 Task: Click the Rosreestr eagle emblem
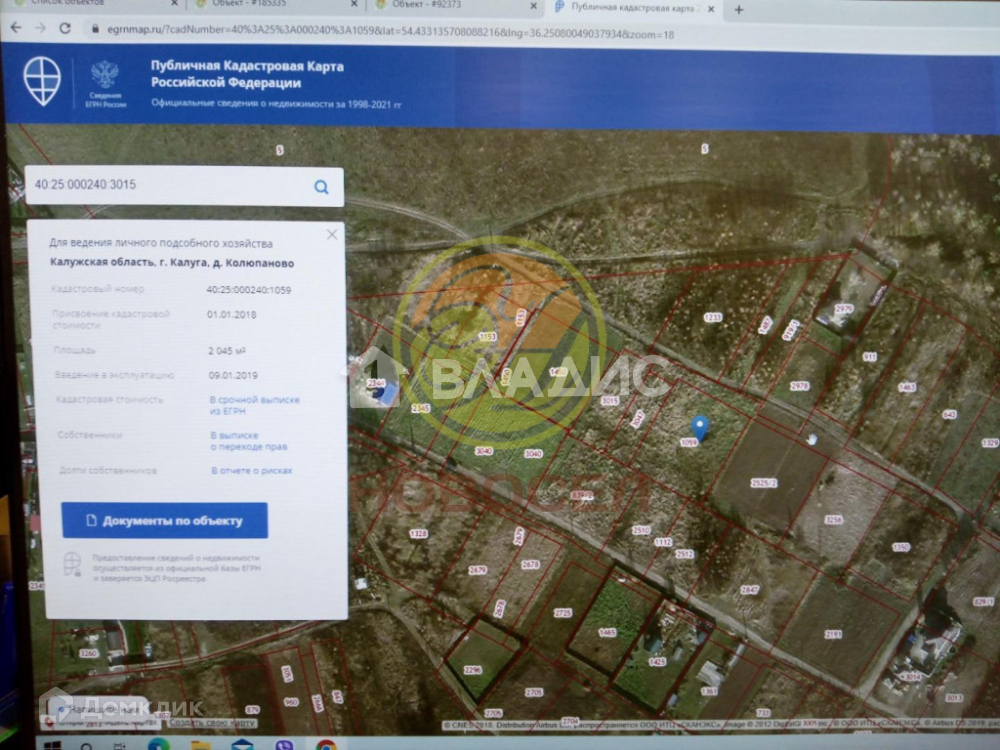point(104,76)
